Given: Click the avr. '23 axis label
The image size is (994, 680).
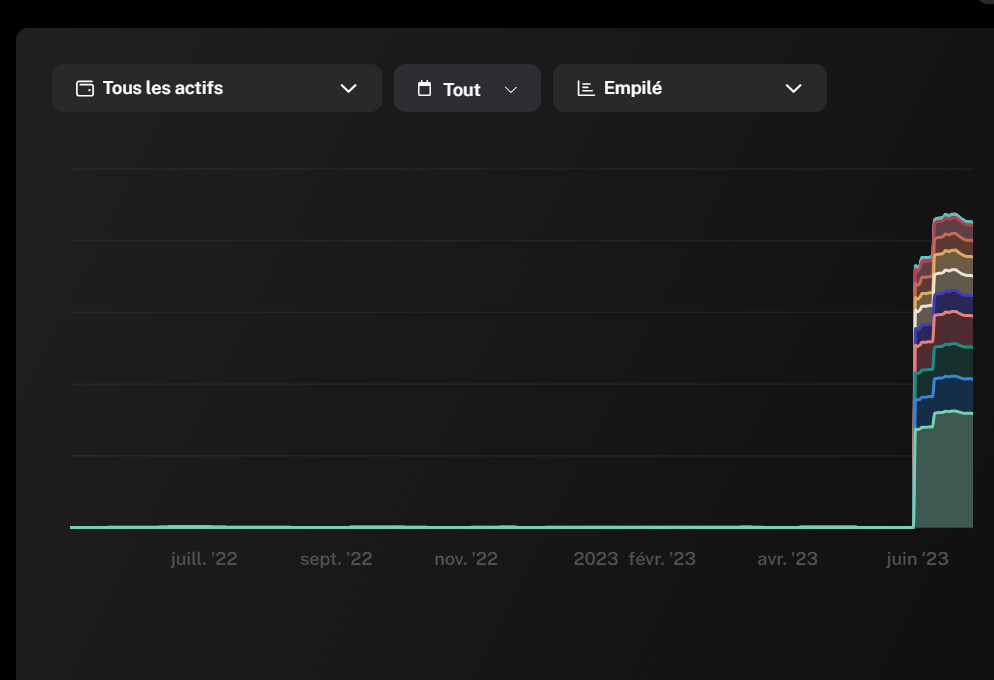Looking at the screenshot, I should 787,558.
